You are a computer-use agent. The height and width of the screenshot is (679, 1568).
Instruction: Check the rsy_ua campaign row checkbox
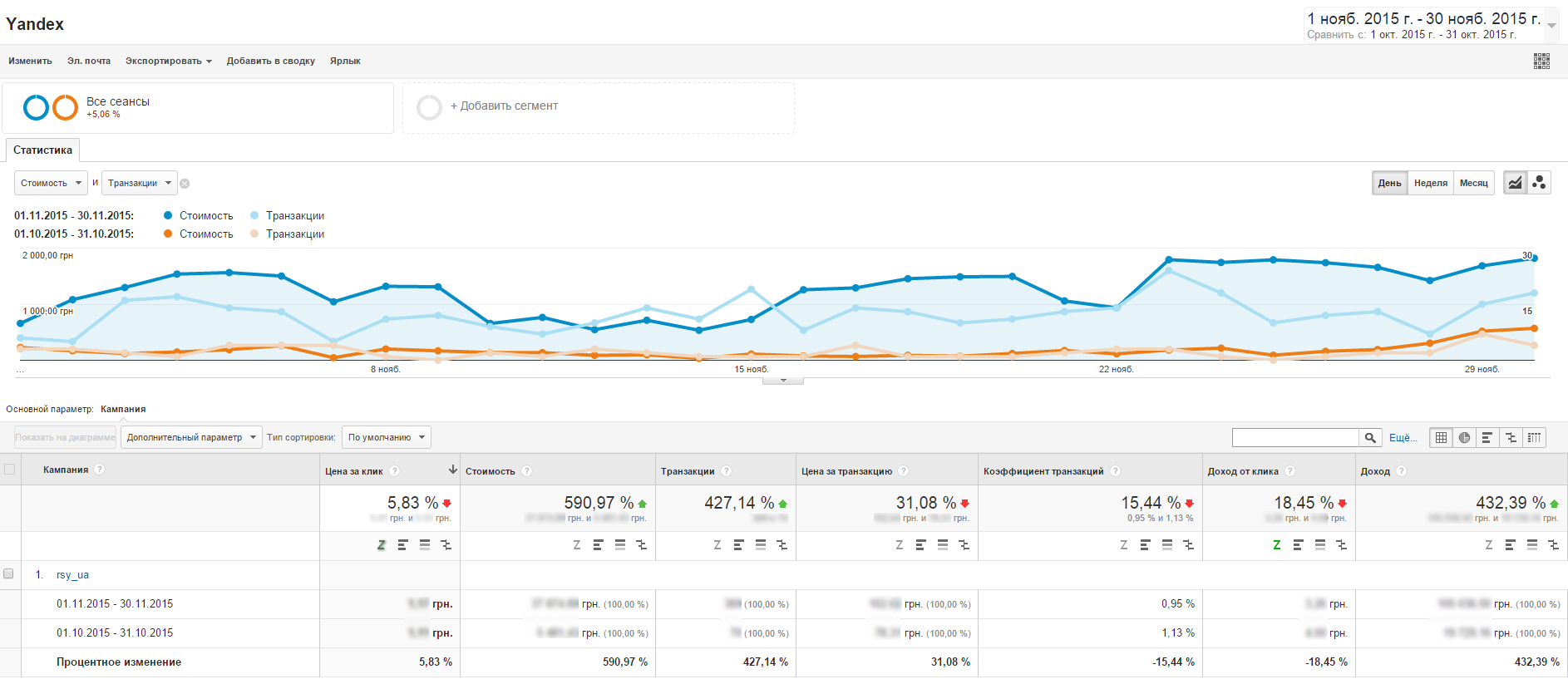(9, 573)
